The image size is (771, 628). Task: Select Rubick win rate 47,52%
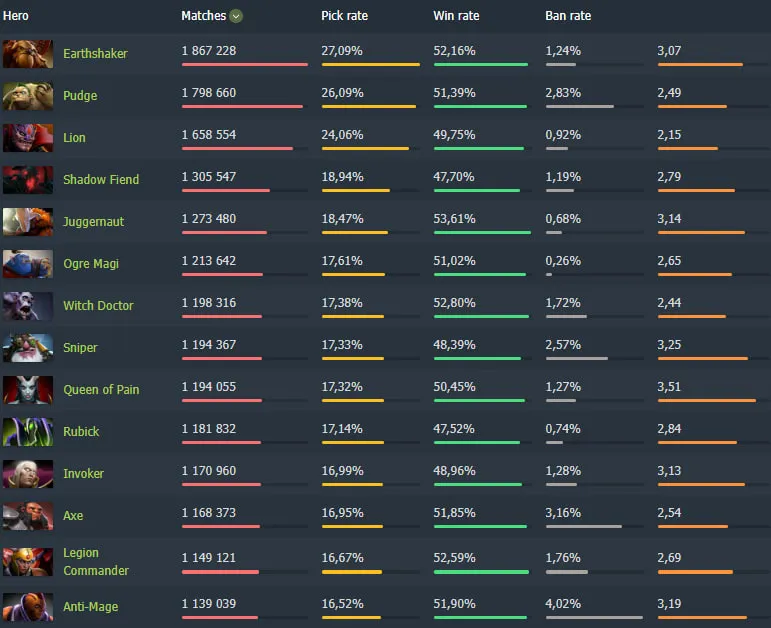point(454,429)
